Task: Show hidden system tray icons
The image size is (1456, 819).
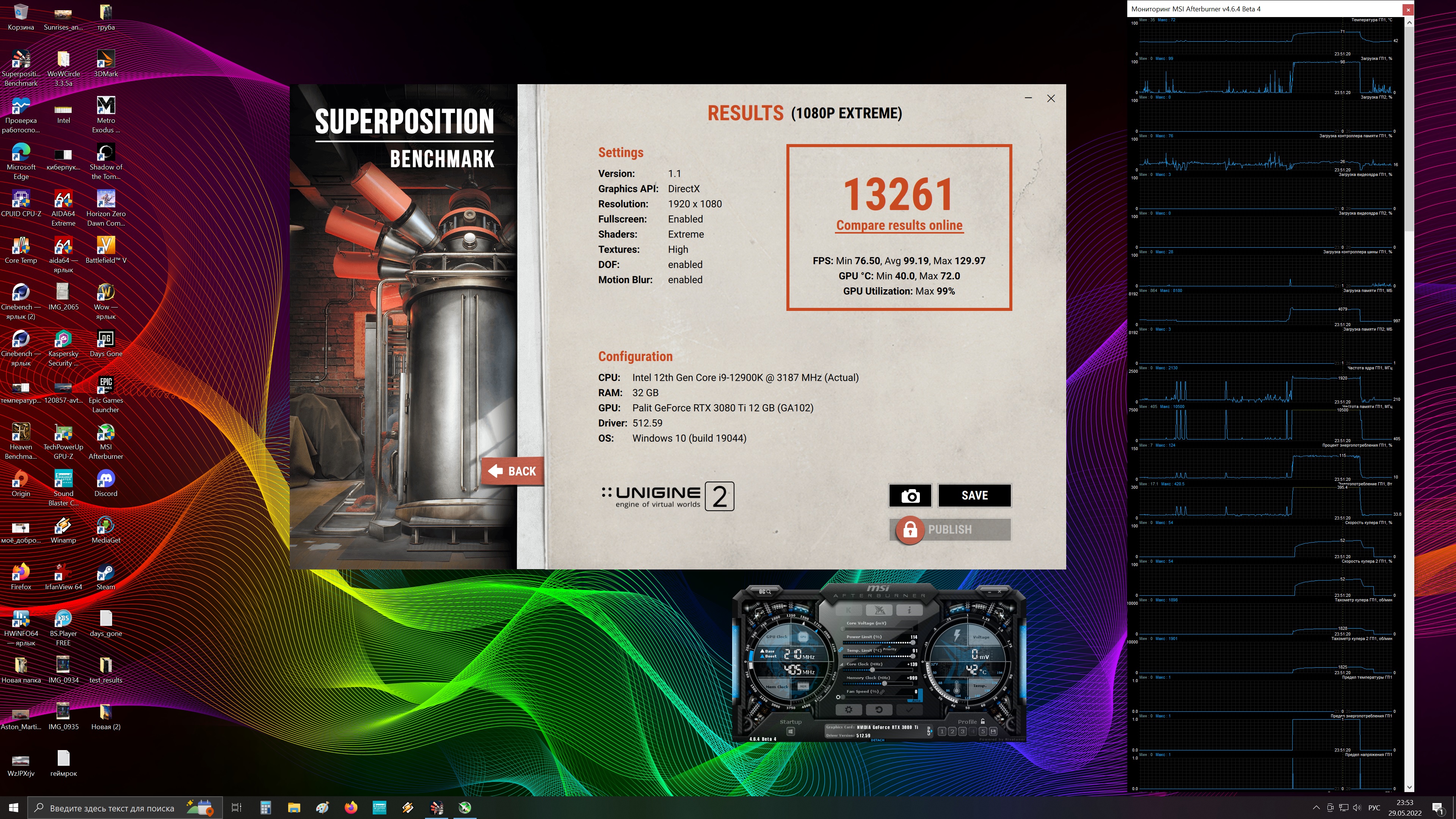Action: (x=1316, y=808)
